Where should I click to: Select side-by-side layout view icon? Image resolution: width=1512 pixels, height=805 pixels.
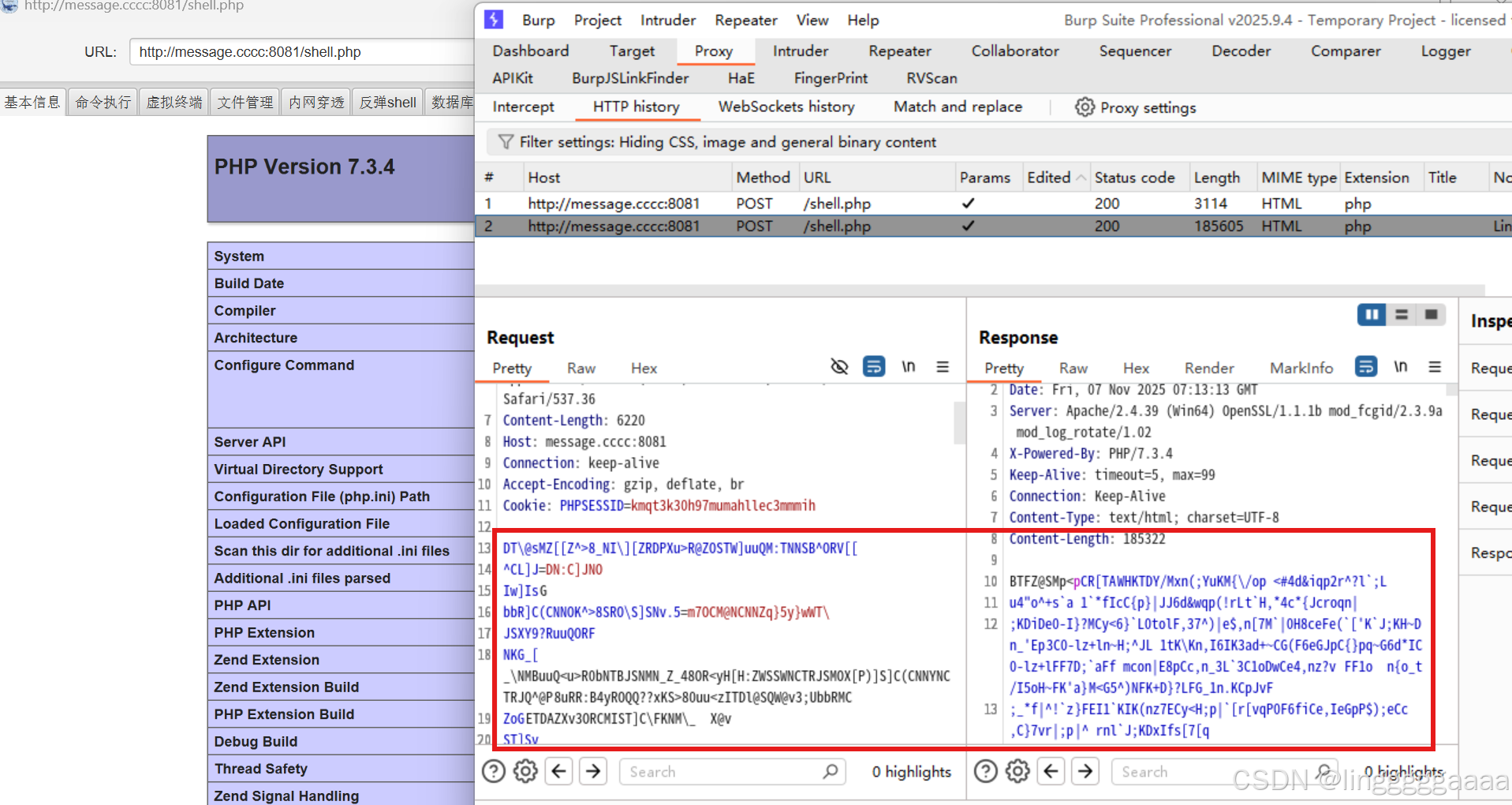1372,315
